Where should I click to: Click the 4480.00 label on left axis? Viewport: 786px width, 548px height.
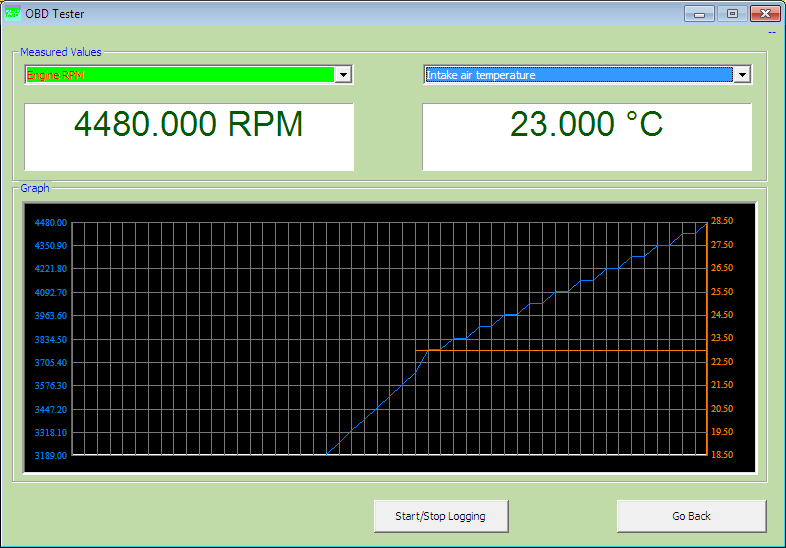click(50, 222)
